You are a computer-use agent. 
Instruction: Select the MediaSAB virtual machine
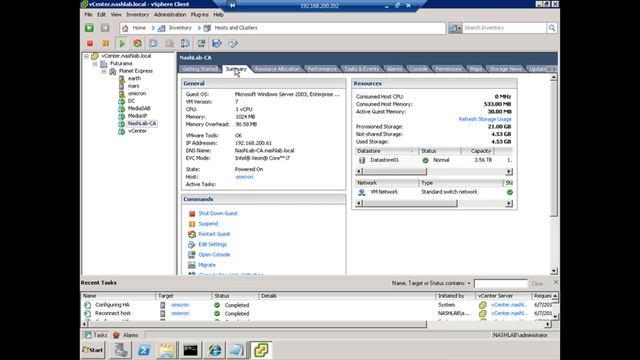tap(139, 108)
